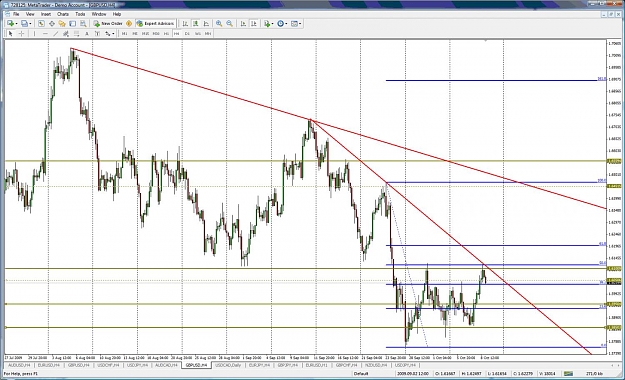The width and height of the screenshot is (625, 380).
Task: Toggle Chart Shift
Action: point(254,24)
